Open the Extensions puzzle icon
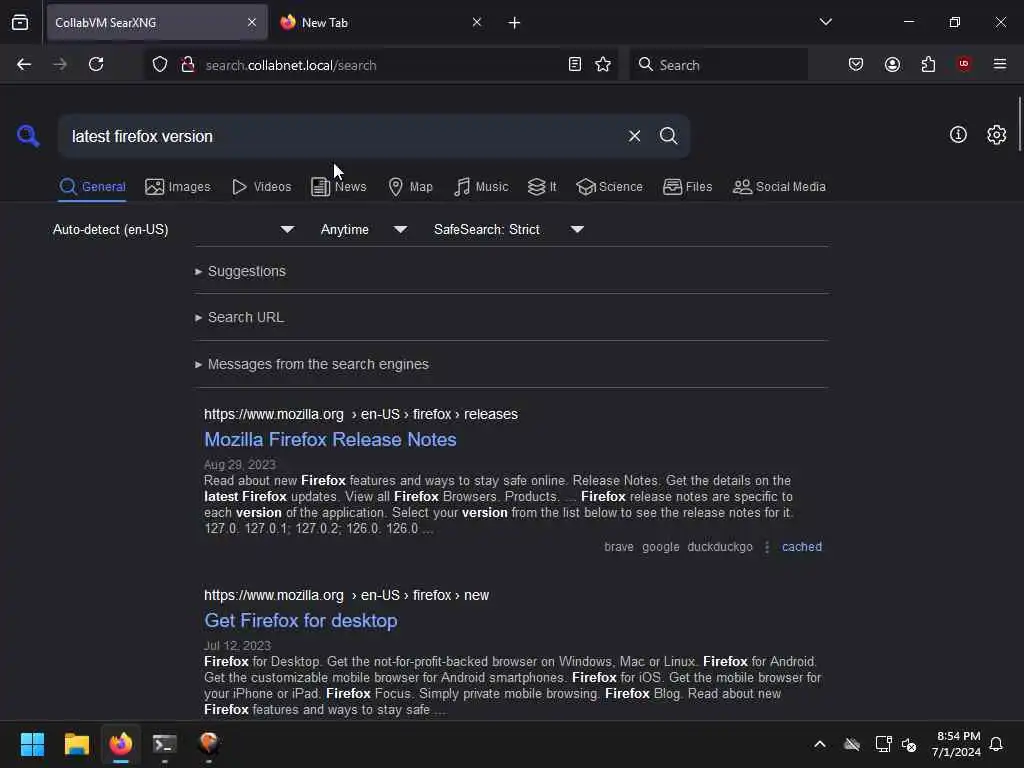1024x768 pixels. point(928,65)
